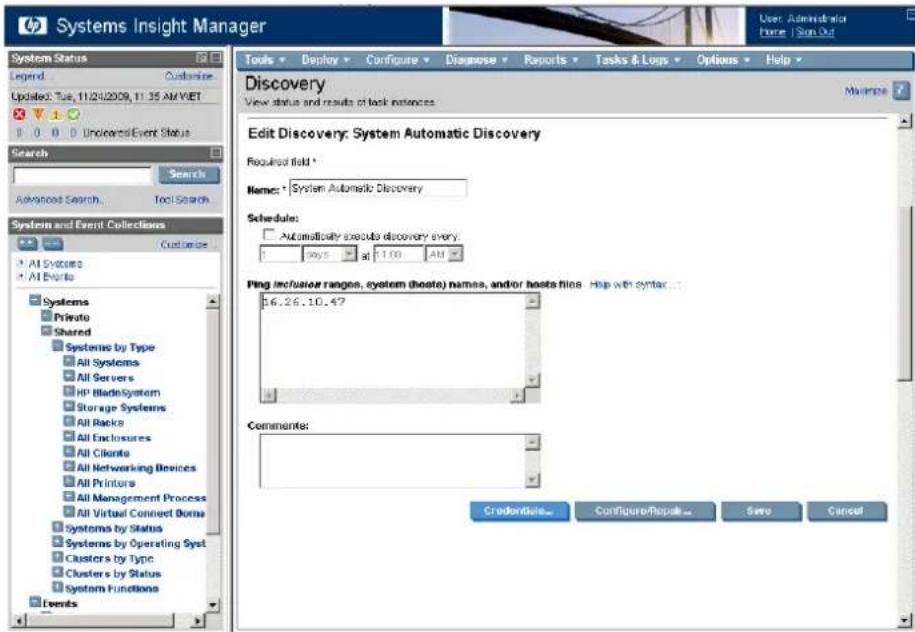Select System Functions tree item
This screenshot has height=632, width=915.
pos(111,588)
